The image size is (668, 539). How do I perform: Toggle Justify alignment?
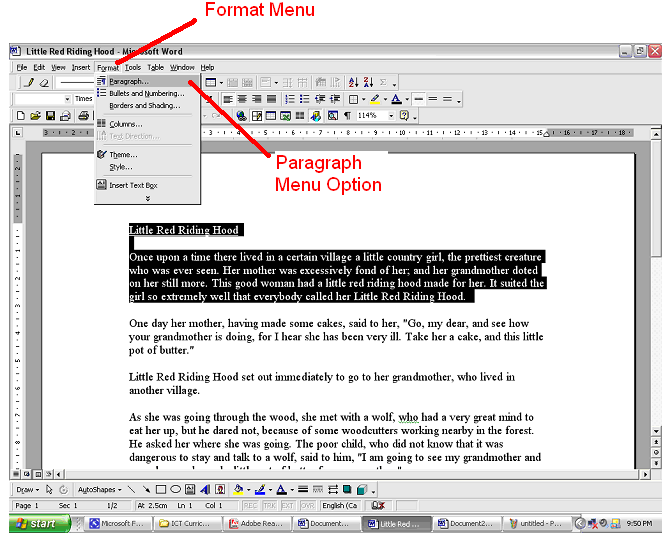pos(271,99)
